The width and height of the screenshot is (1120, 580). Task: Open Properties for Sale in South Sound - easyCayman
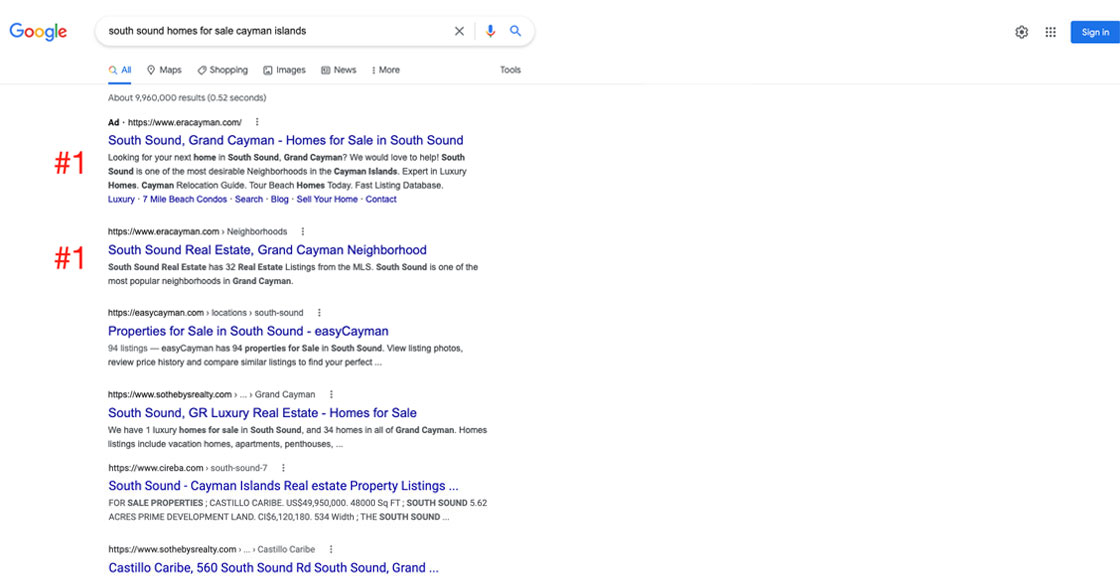(x=248, y=331)
